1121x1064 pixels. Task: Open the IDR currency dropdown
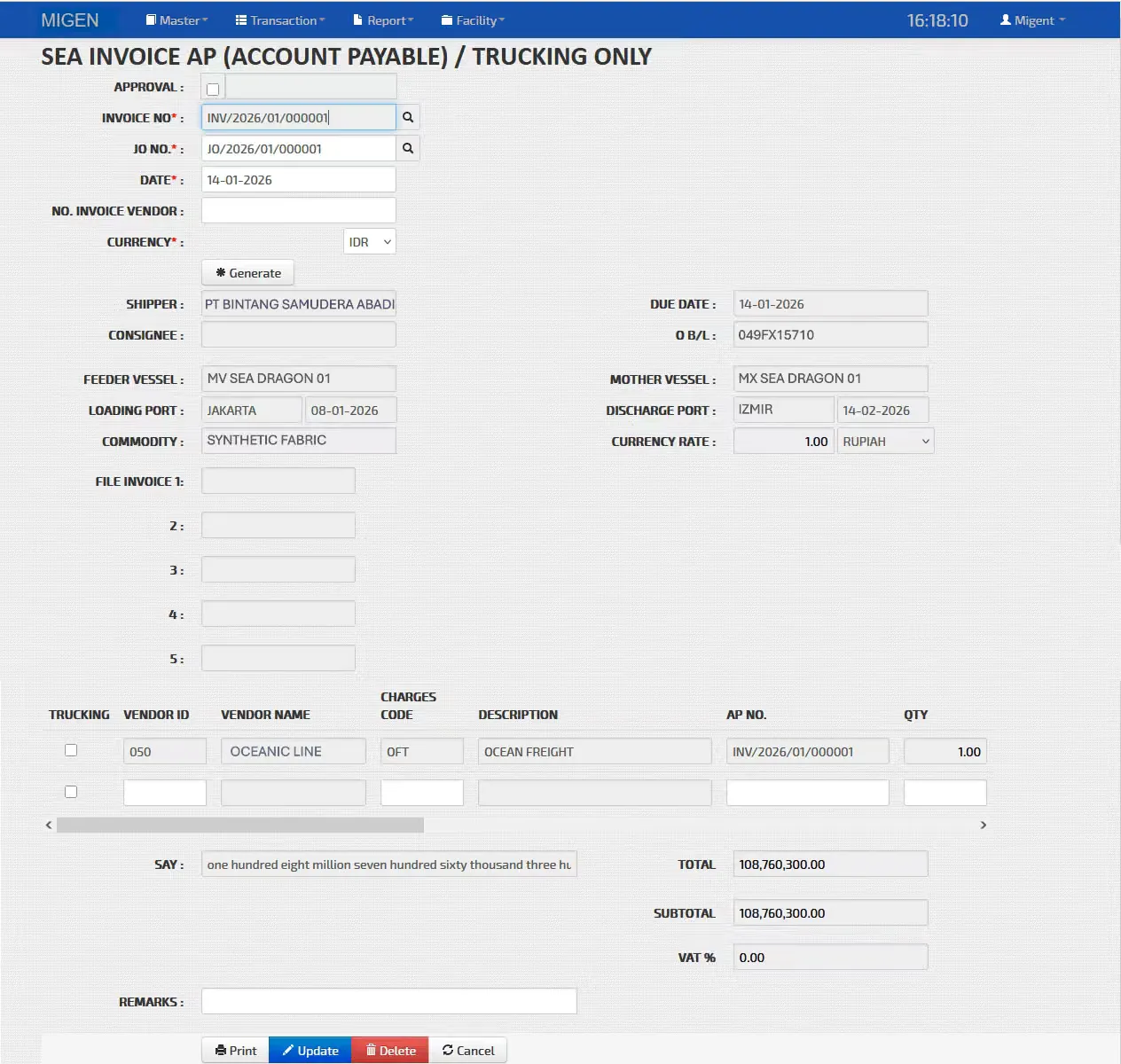pyautogui.click(x=370, y=242)
